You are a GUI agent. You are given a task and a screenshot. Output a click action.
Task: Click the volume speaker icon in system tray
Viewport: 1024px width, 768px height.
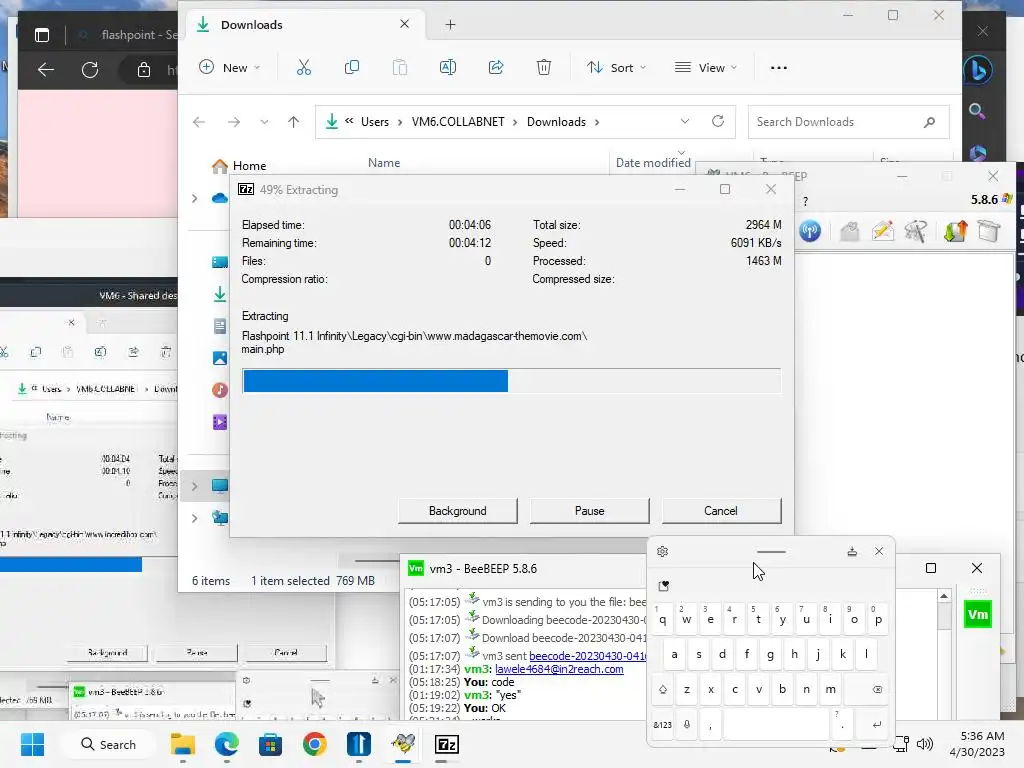pyautogui.click(x=925, y=744)
